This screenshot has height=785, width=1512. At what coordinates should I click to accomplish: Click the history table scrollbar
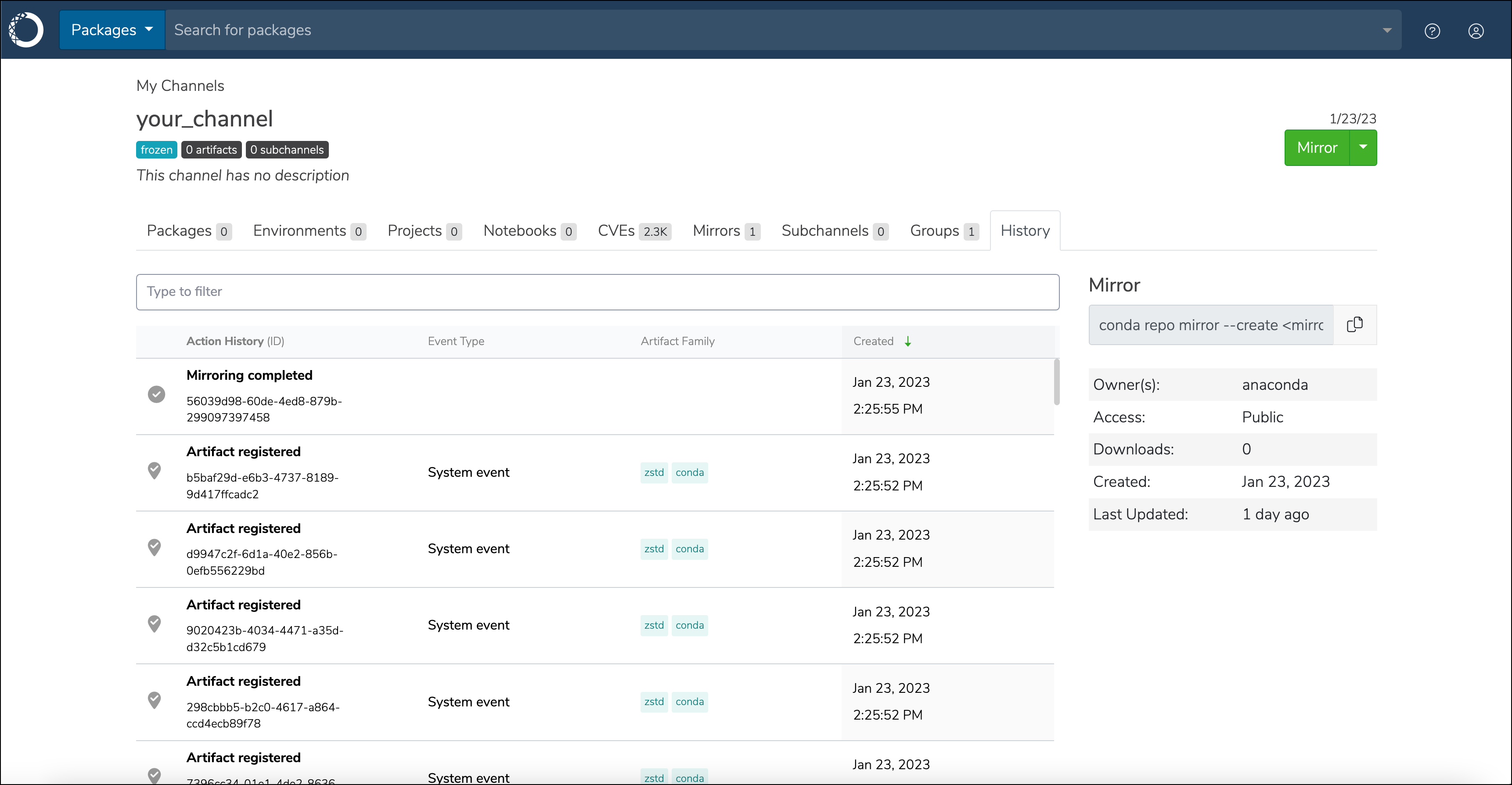tap(1057, 383)
